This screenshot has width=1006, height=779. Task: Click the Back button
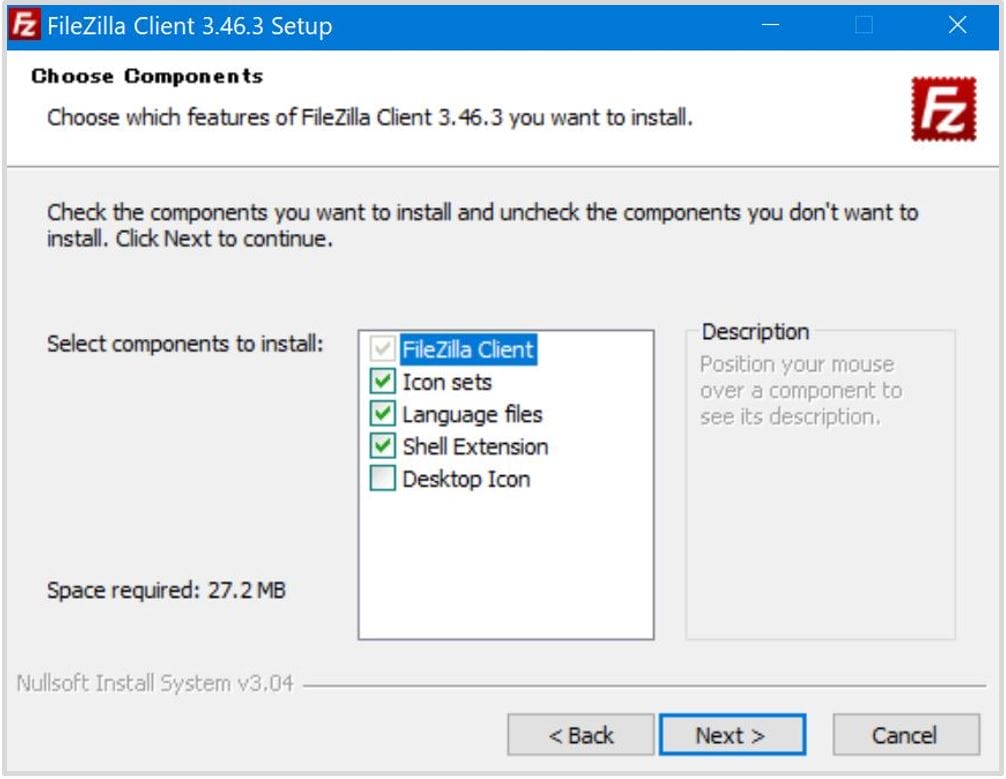tap(581, 735)
